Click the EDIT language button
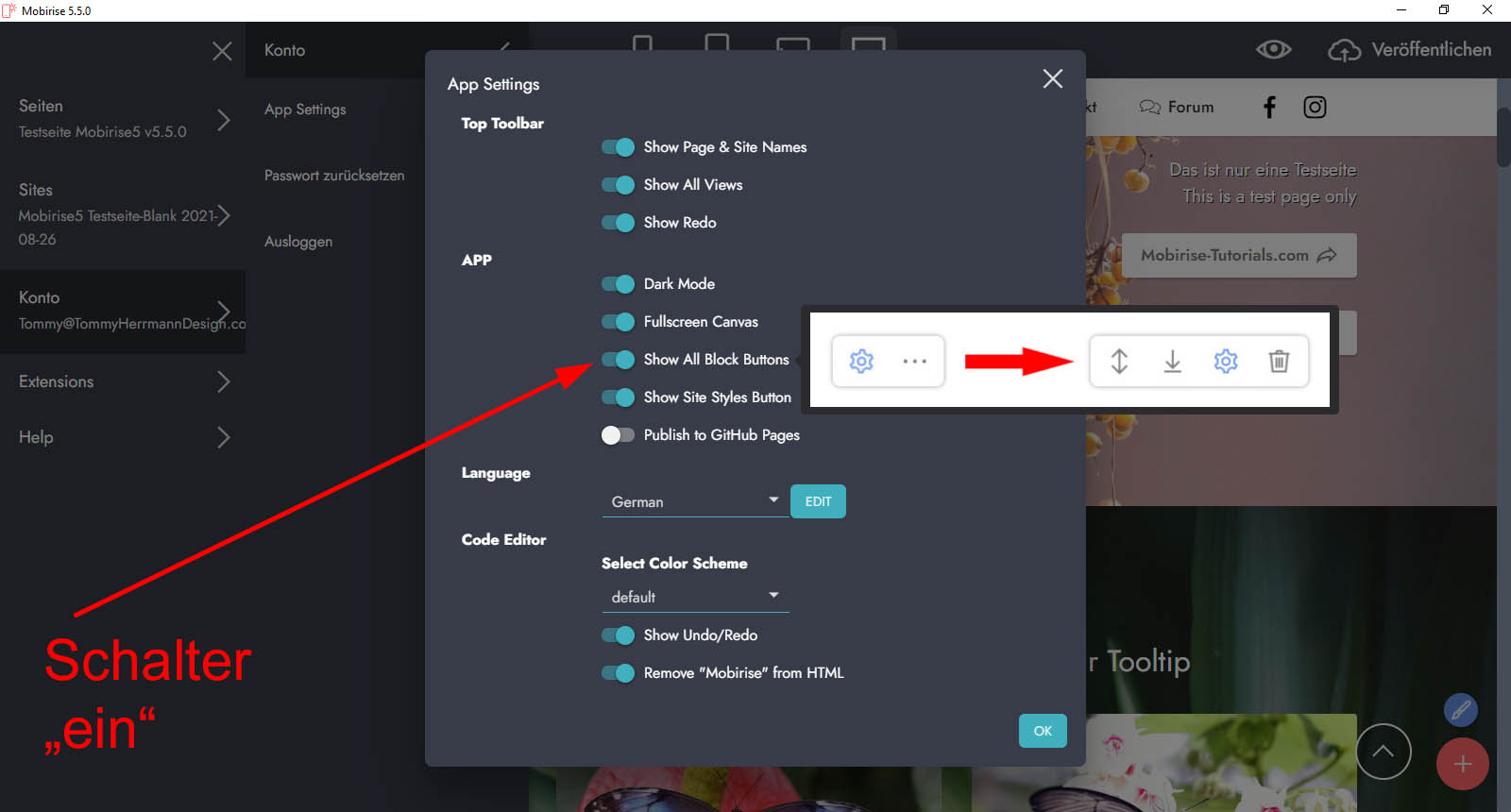 [x=818, y=501]
